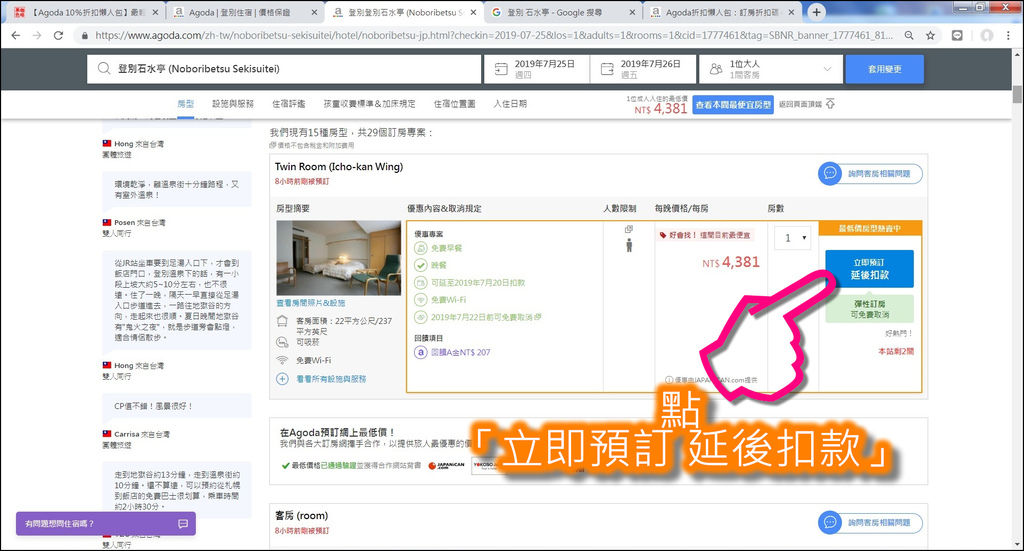Click the 2019年7月22日前可免費取消 text
Screen dimensions: 1024x551
482,317
